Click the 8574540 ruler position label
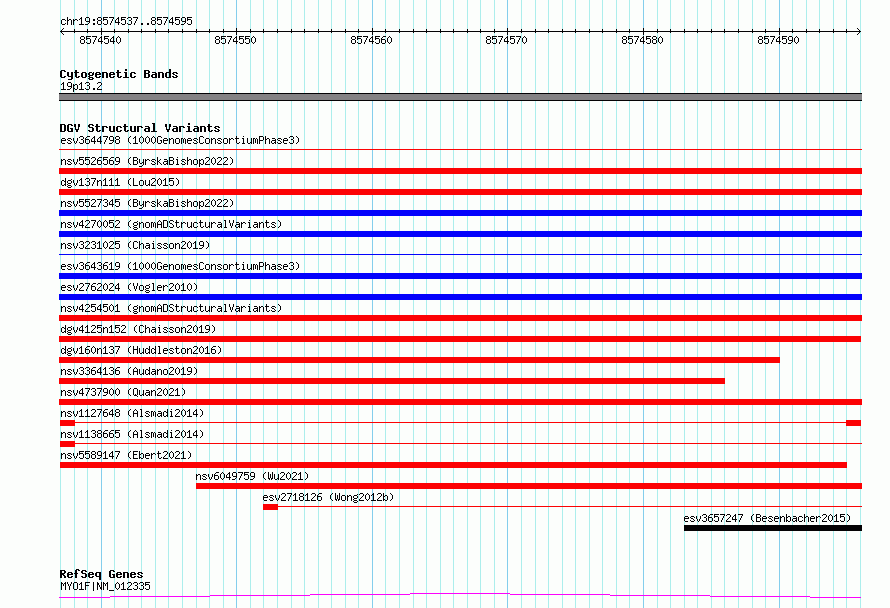This screenshot has height=608, width=890. tap(100, 40)
